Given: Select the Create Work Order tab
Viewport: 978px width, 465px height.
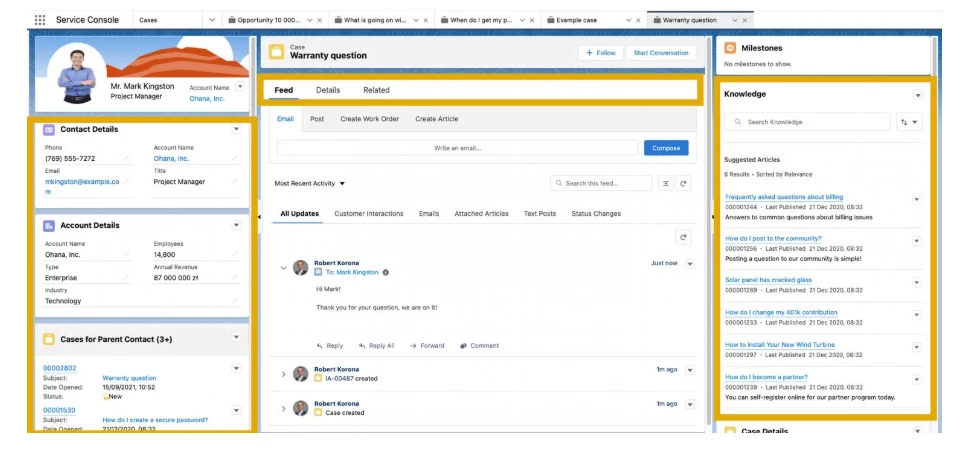Looking at the screenshot, I should pyautogui.click(x=369, y=119).
